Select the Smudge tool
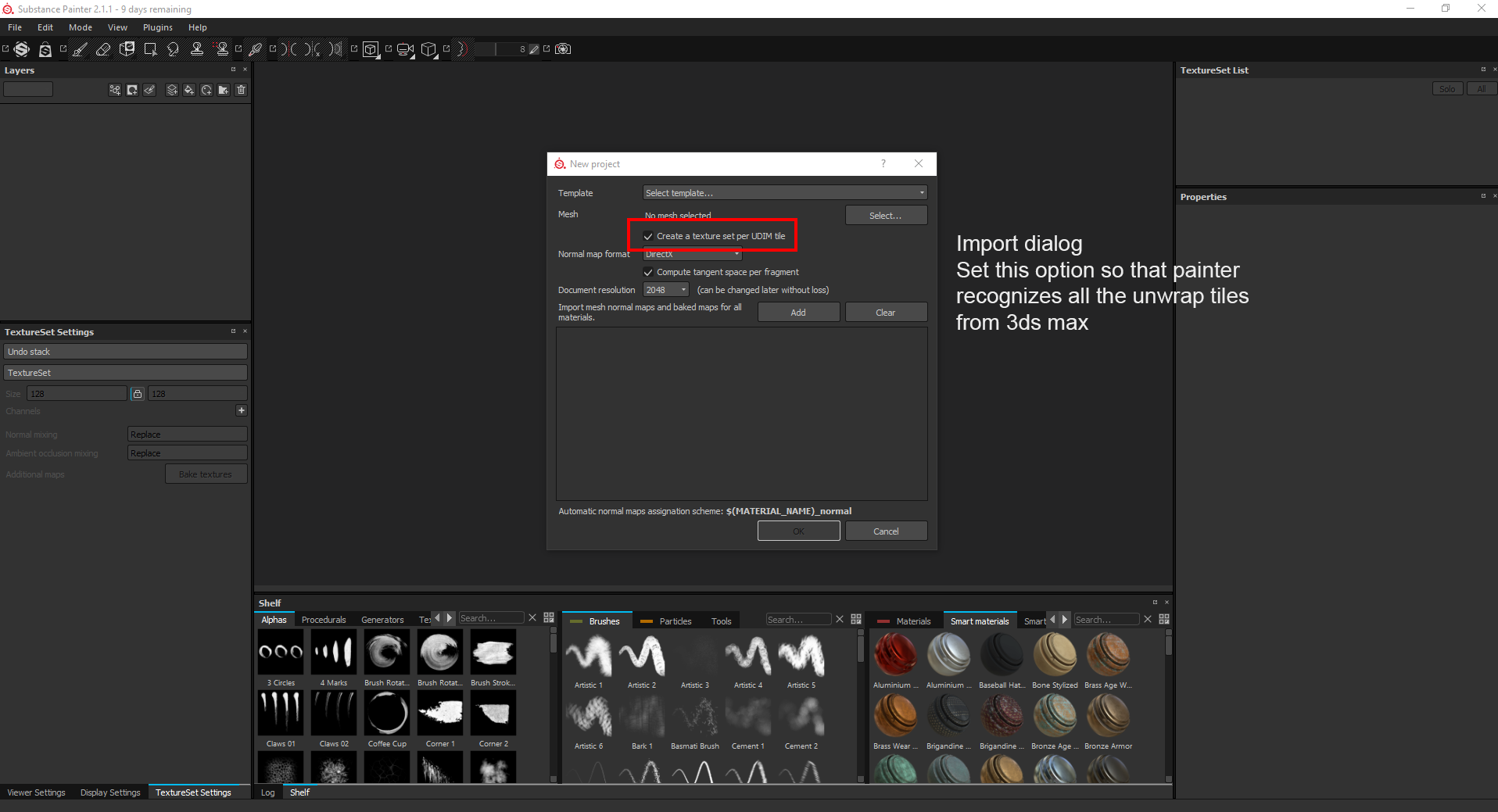This screenshot has height=812, width=1498. click(x=174, y=49)
